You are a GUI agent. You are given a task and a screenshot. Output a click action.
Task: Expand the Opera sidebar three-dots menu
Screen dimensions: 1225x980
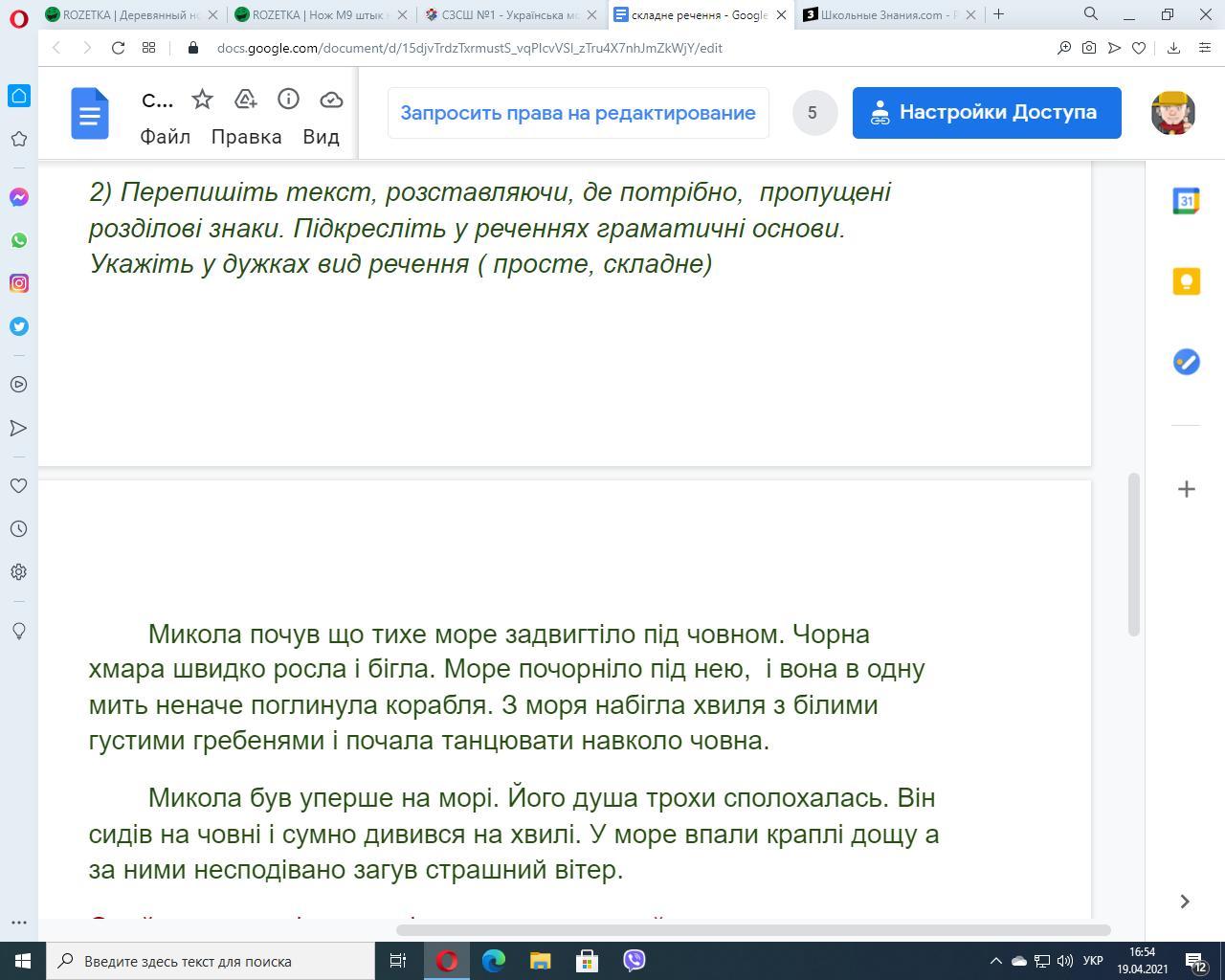[18, 923]
